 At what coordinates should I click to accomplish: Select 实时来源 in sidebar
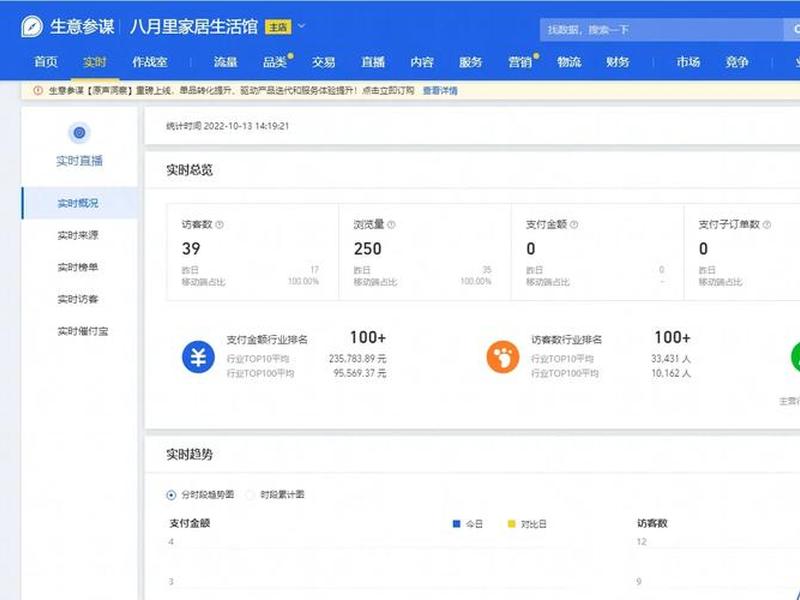point(78,235)
